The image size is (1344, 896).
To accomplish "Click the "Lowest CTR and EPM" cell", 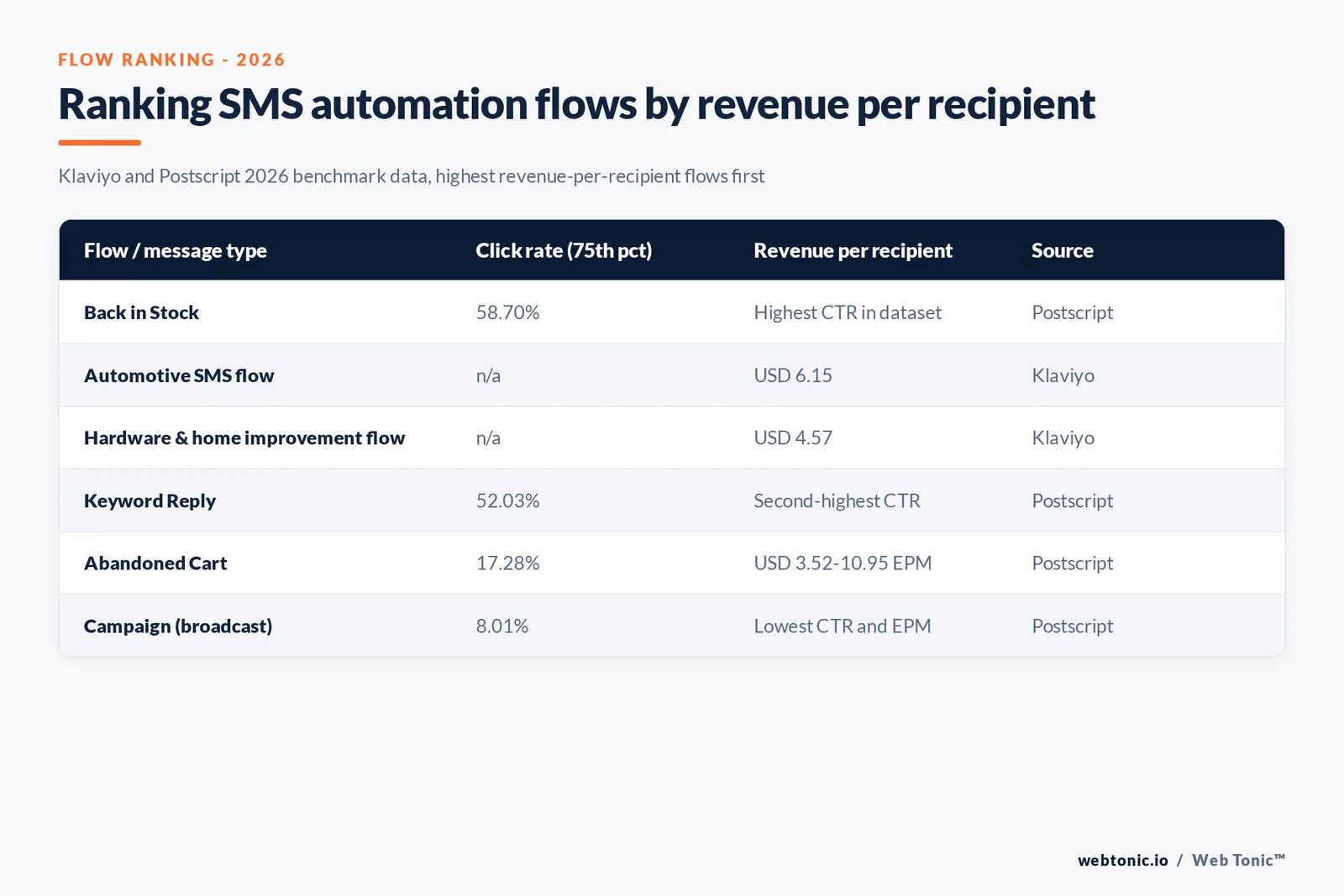I will (x=842, y=626).
